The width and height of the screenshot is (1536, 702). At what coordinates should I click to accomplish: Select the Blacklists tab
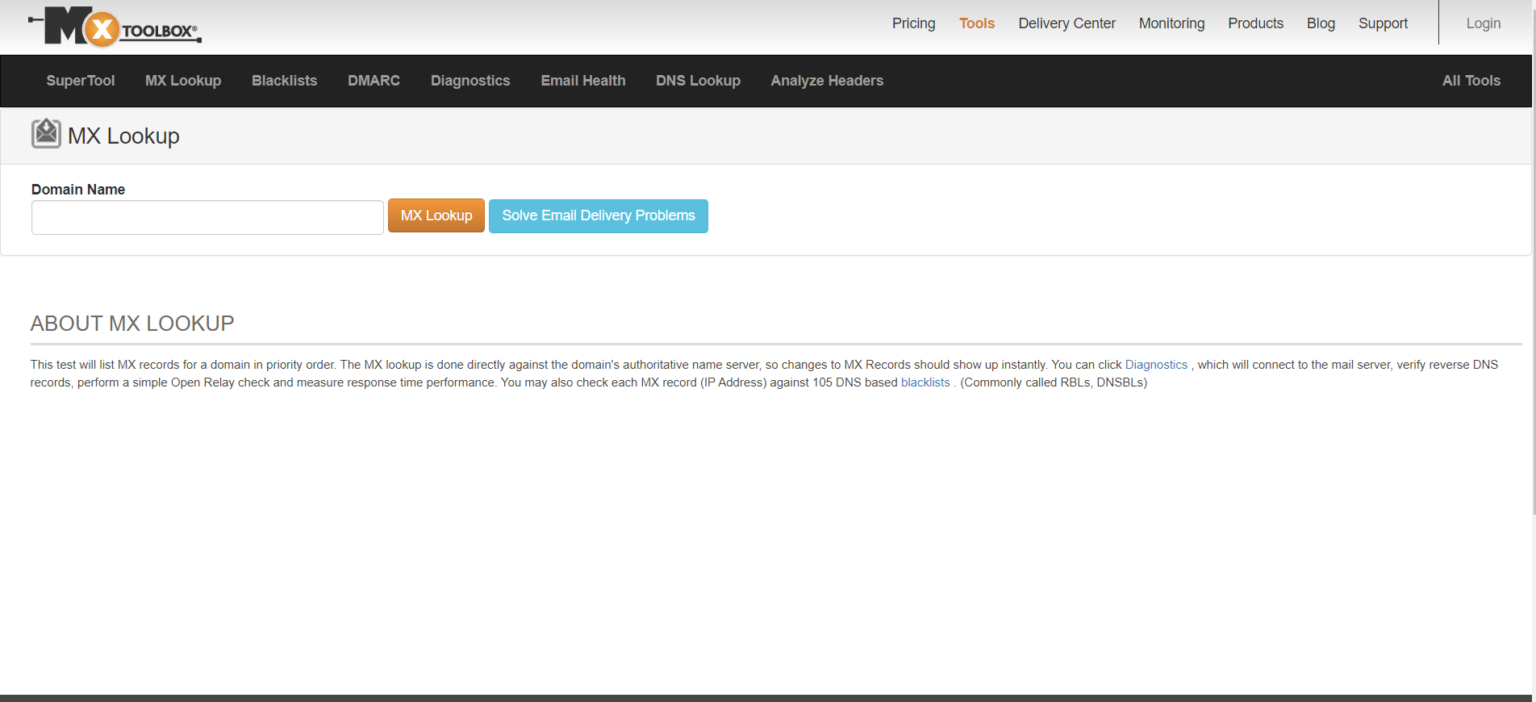tap(284, 80)
